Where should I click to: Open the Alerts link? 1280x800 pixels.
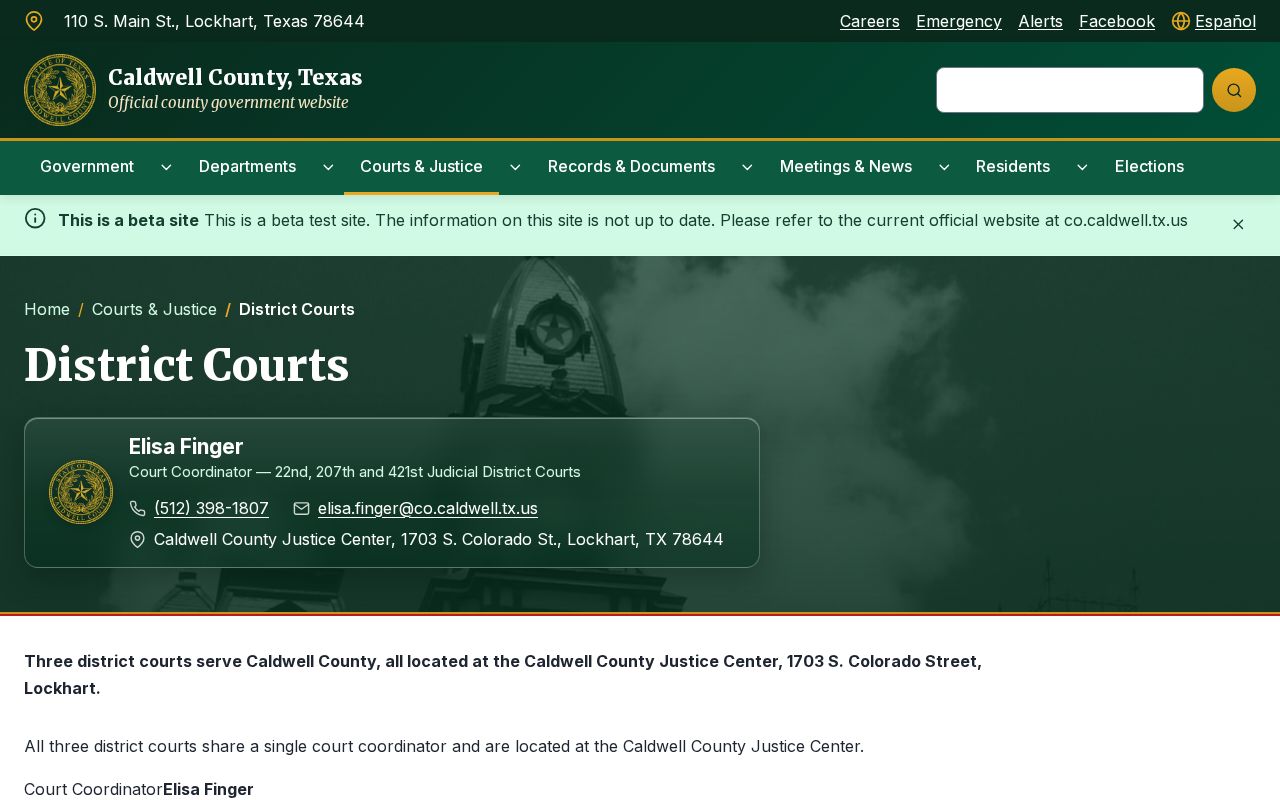(x=1040, y=21)
